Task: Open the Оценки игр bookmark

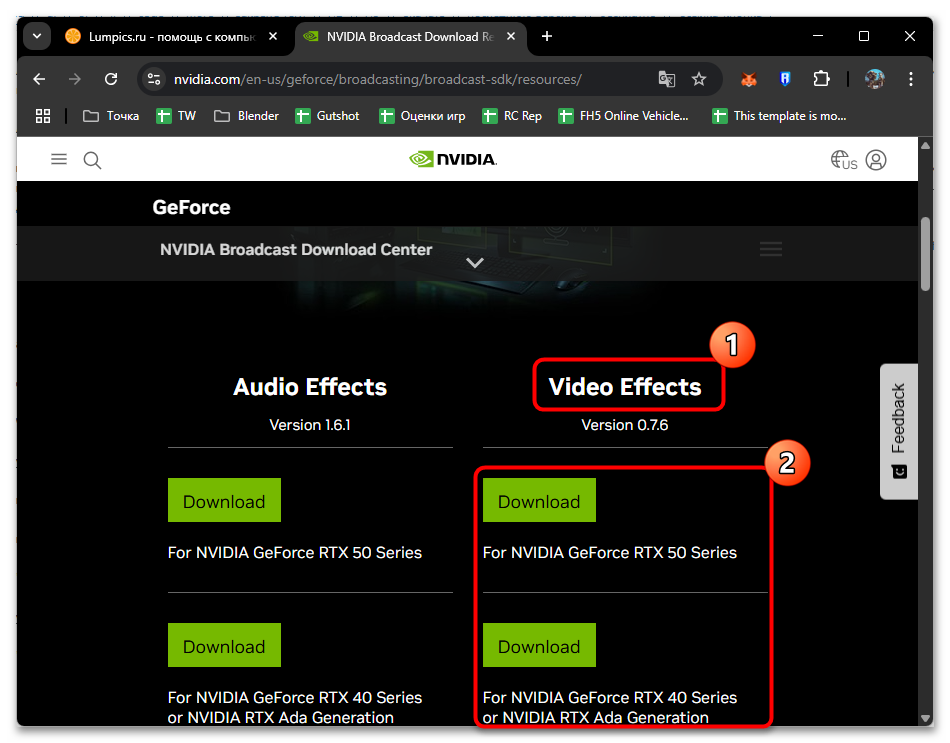Action: point(422,116)
